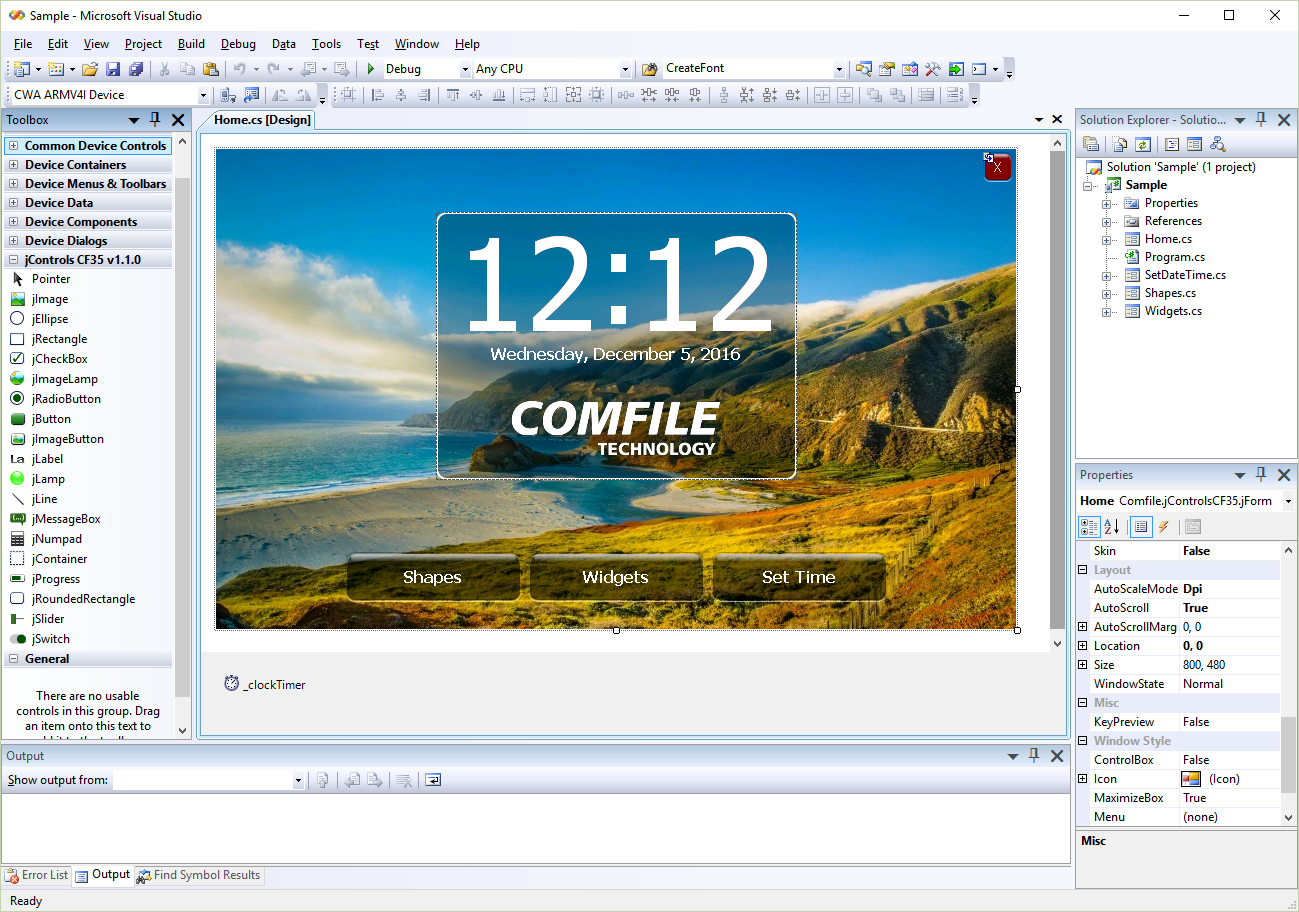
Task: Open the Debug configuration dropdown
Action: (465, 70)
